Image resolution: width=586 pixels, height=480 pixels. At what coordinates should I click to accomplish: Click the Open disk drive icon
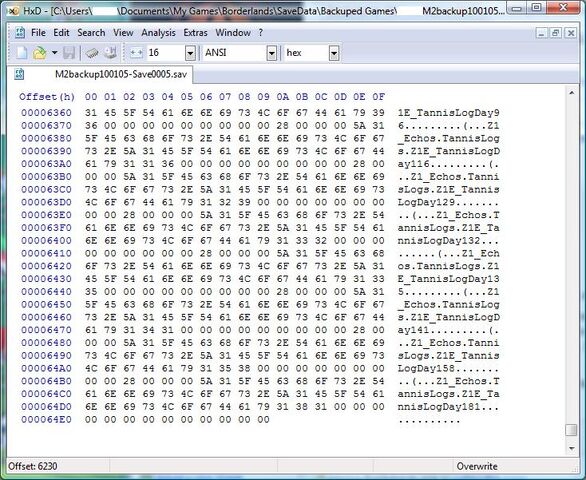110,53
